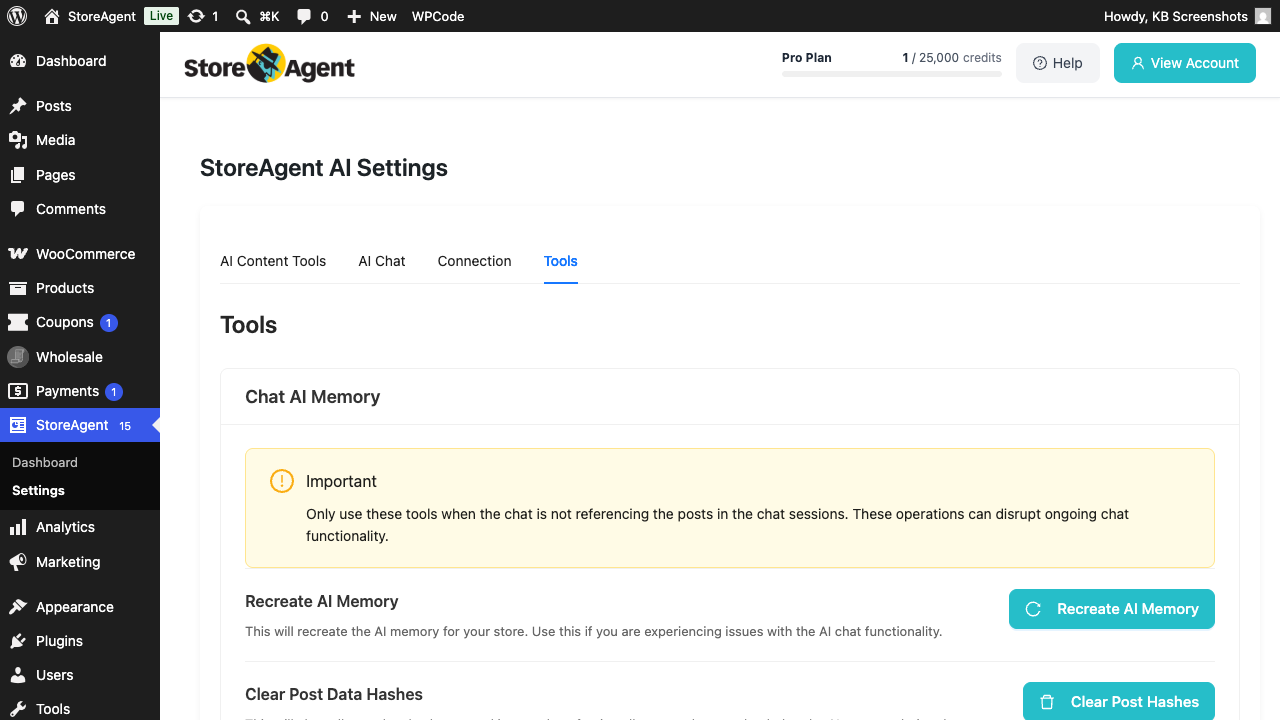The height and width of the screenshot is (720, 1280).
Task: Click the Tools wrench icon in sidebar
Action: (18, 709)
